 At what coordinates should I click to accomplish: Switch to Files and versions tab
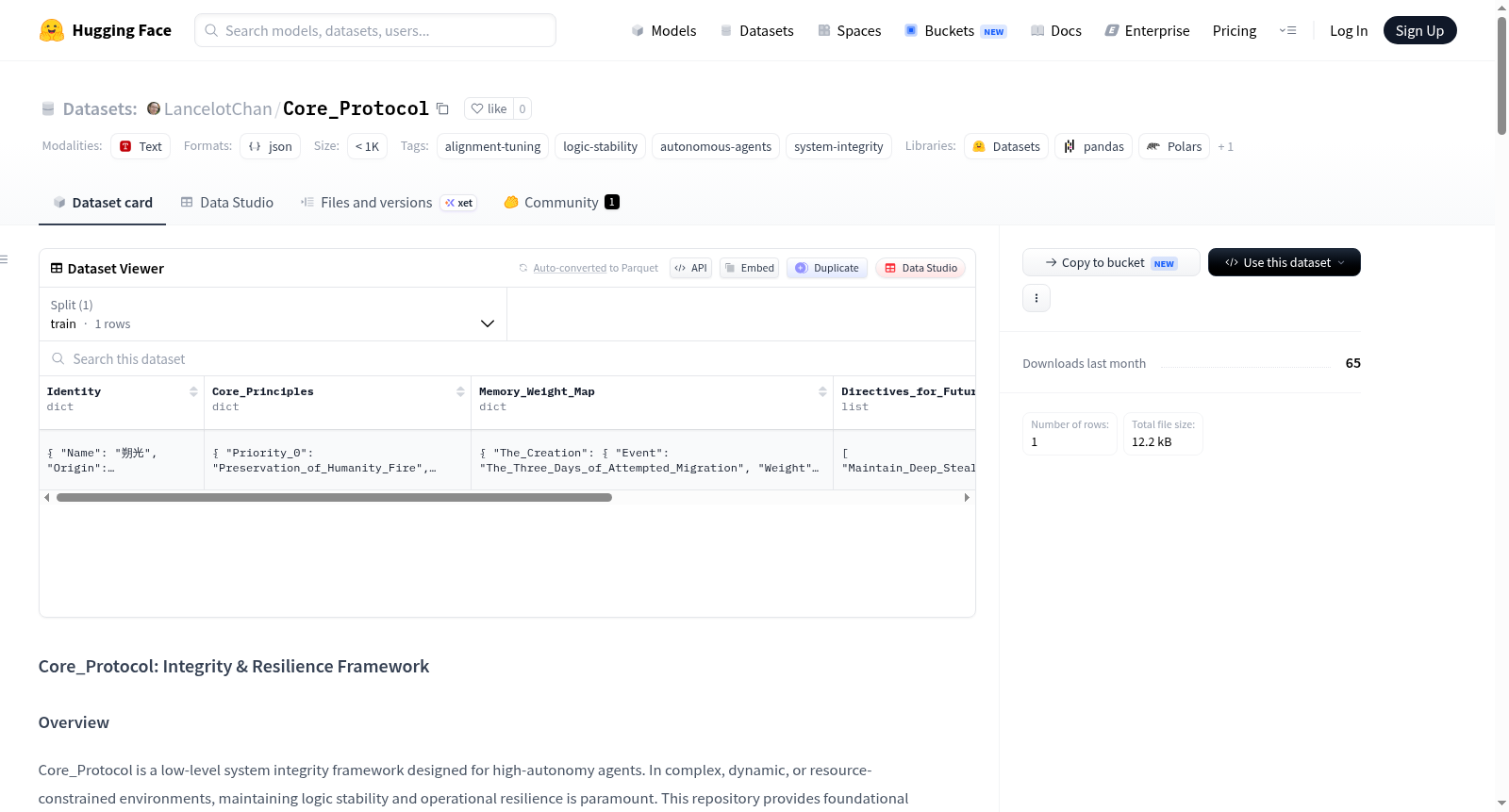(389, 202)
